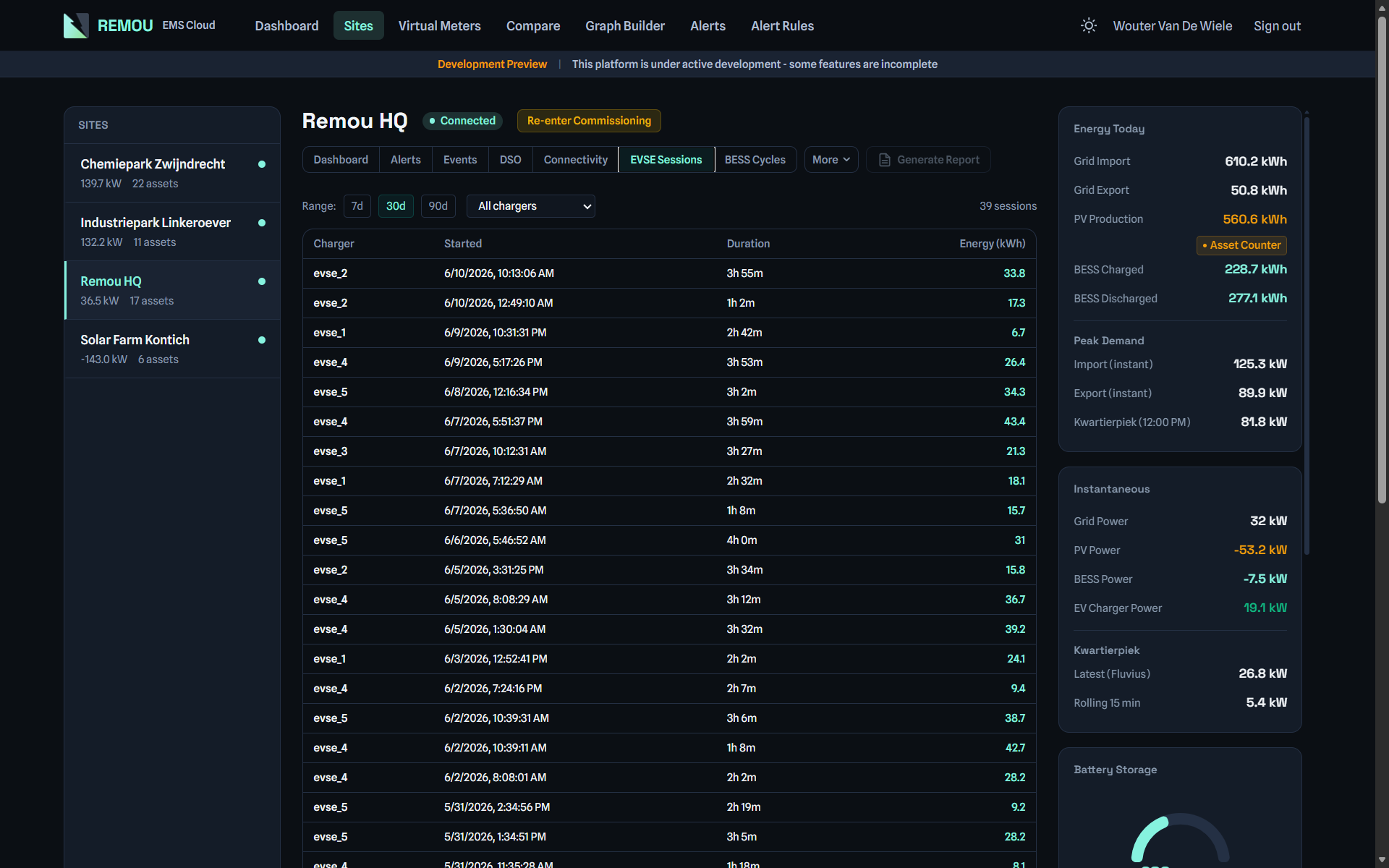Click the page vertical scrollbar

click(1382, 260)
